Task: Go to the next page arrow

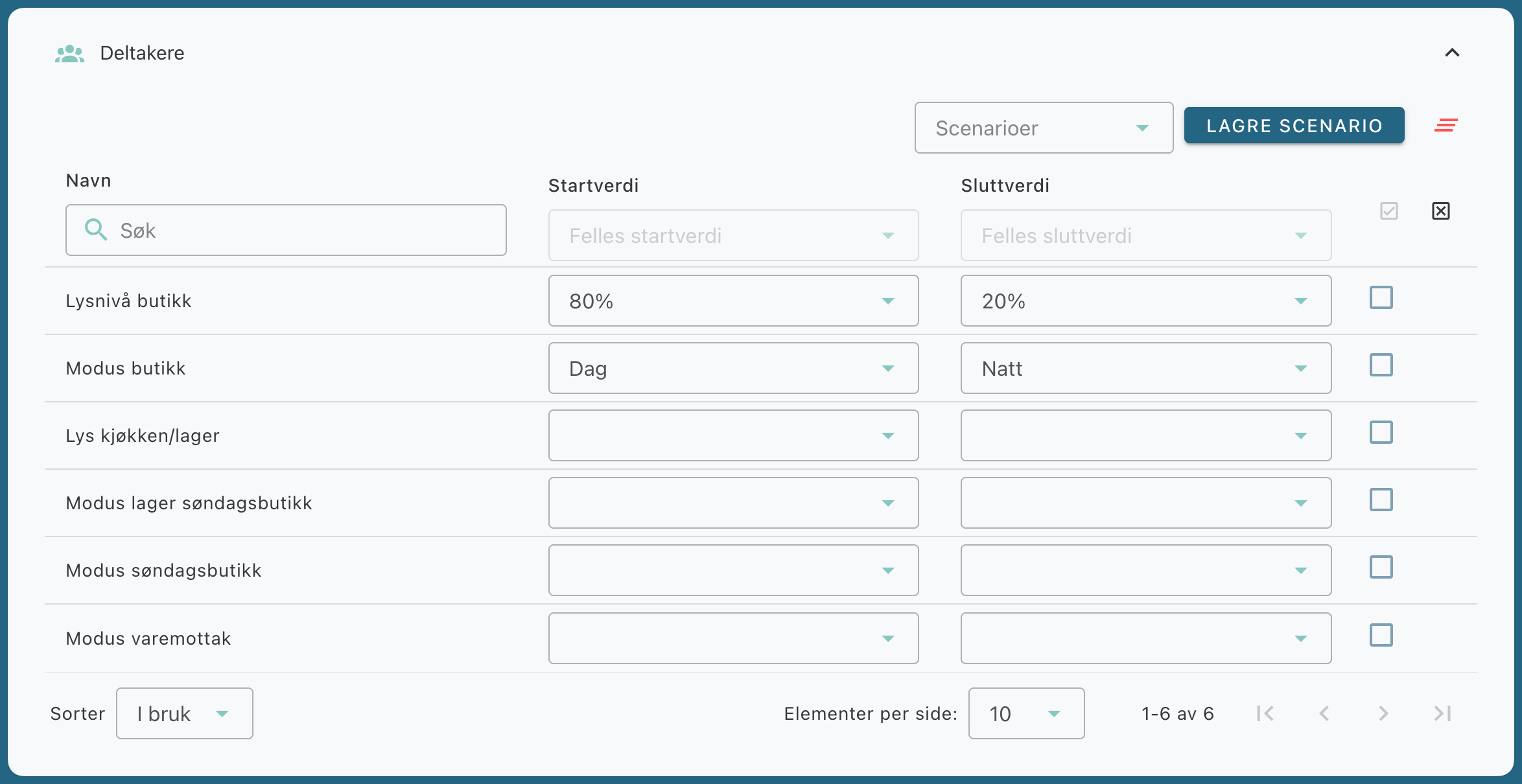Action: 1383,713
